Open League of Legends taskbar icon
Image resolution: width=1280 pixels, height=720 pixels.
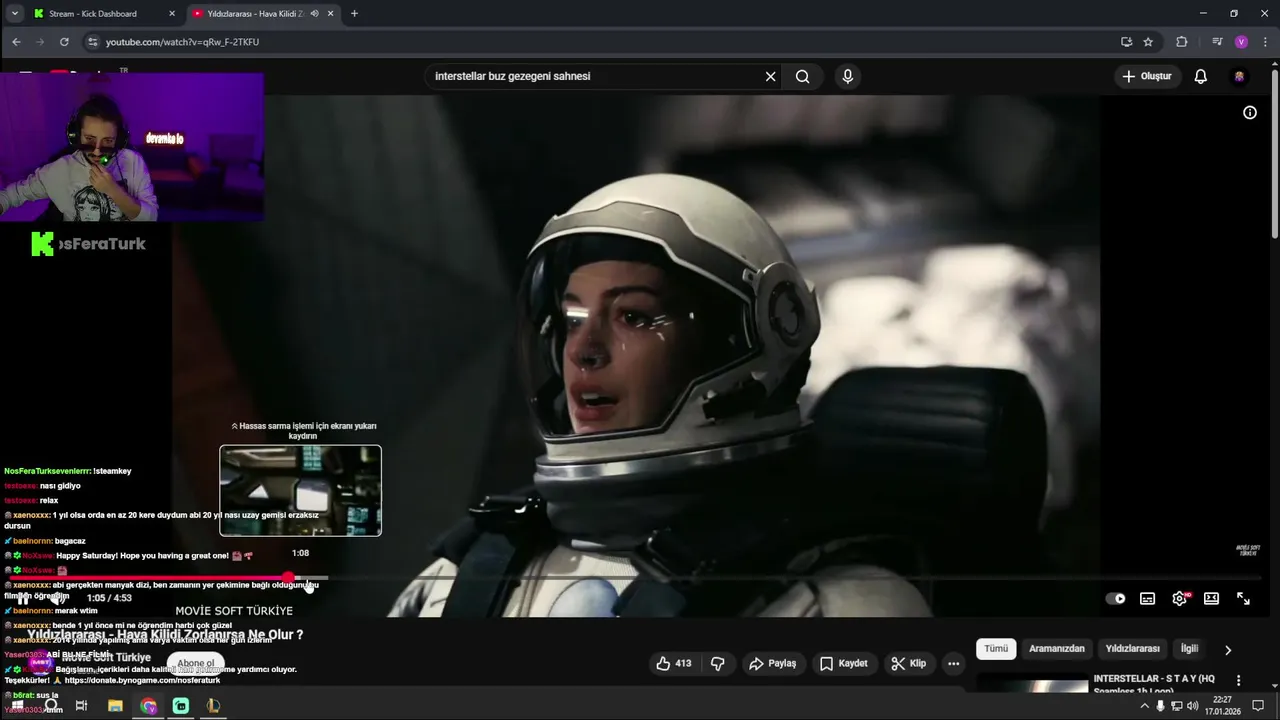pyautogui.click(x=213, y=705)
